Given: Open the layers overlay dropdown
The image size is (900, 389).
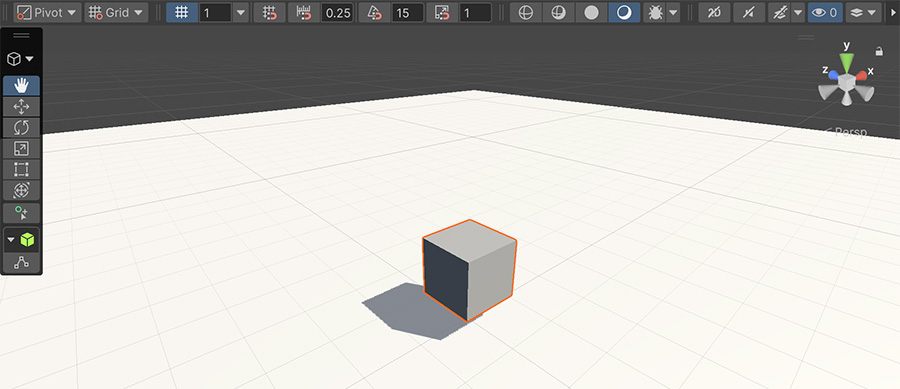Looking at the screenshot, I should pos(863,13).
